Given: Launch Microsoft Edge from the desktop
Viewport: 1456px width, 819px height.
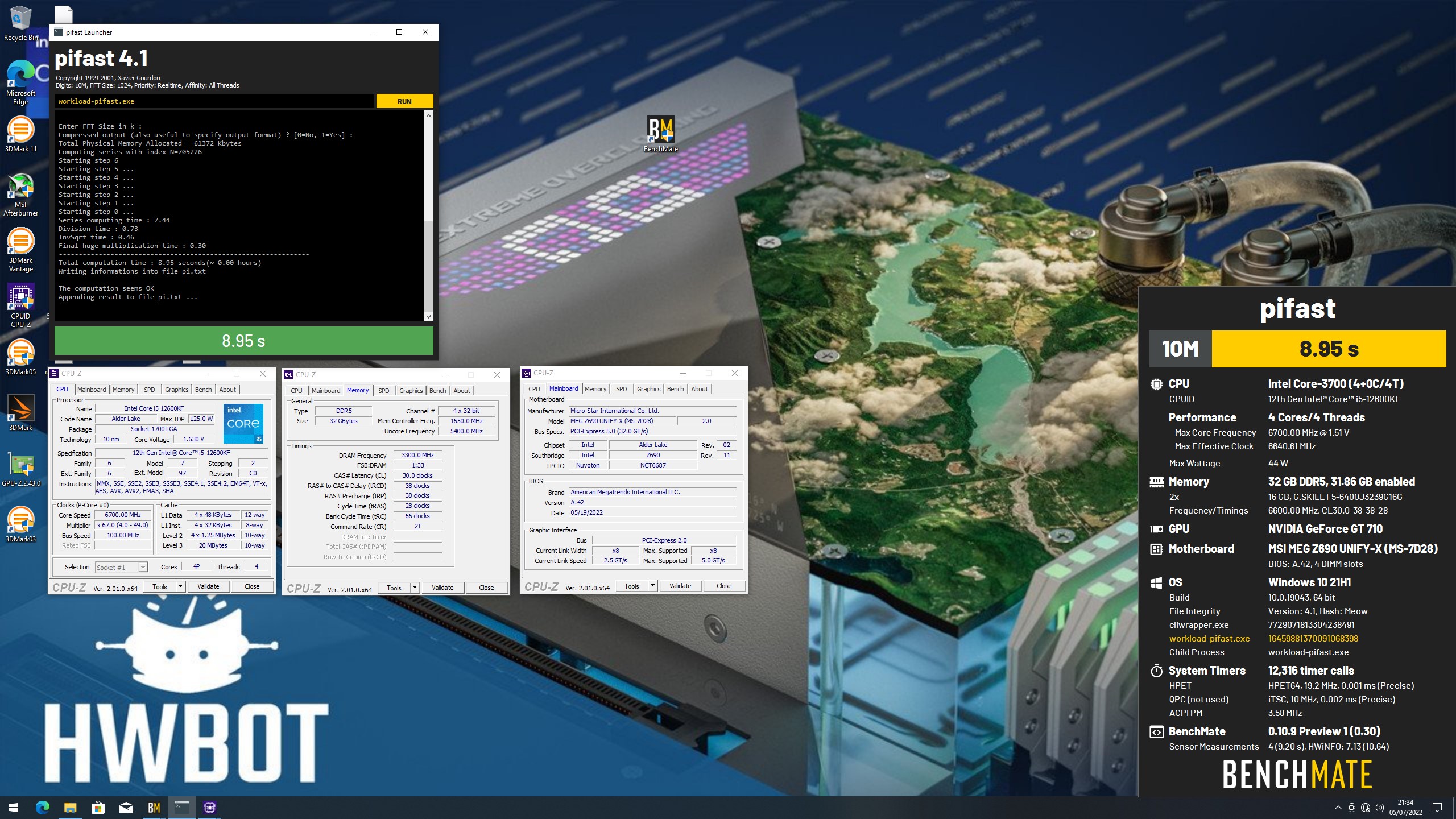Looking at the screenshot, I should tap(20, 82).
